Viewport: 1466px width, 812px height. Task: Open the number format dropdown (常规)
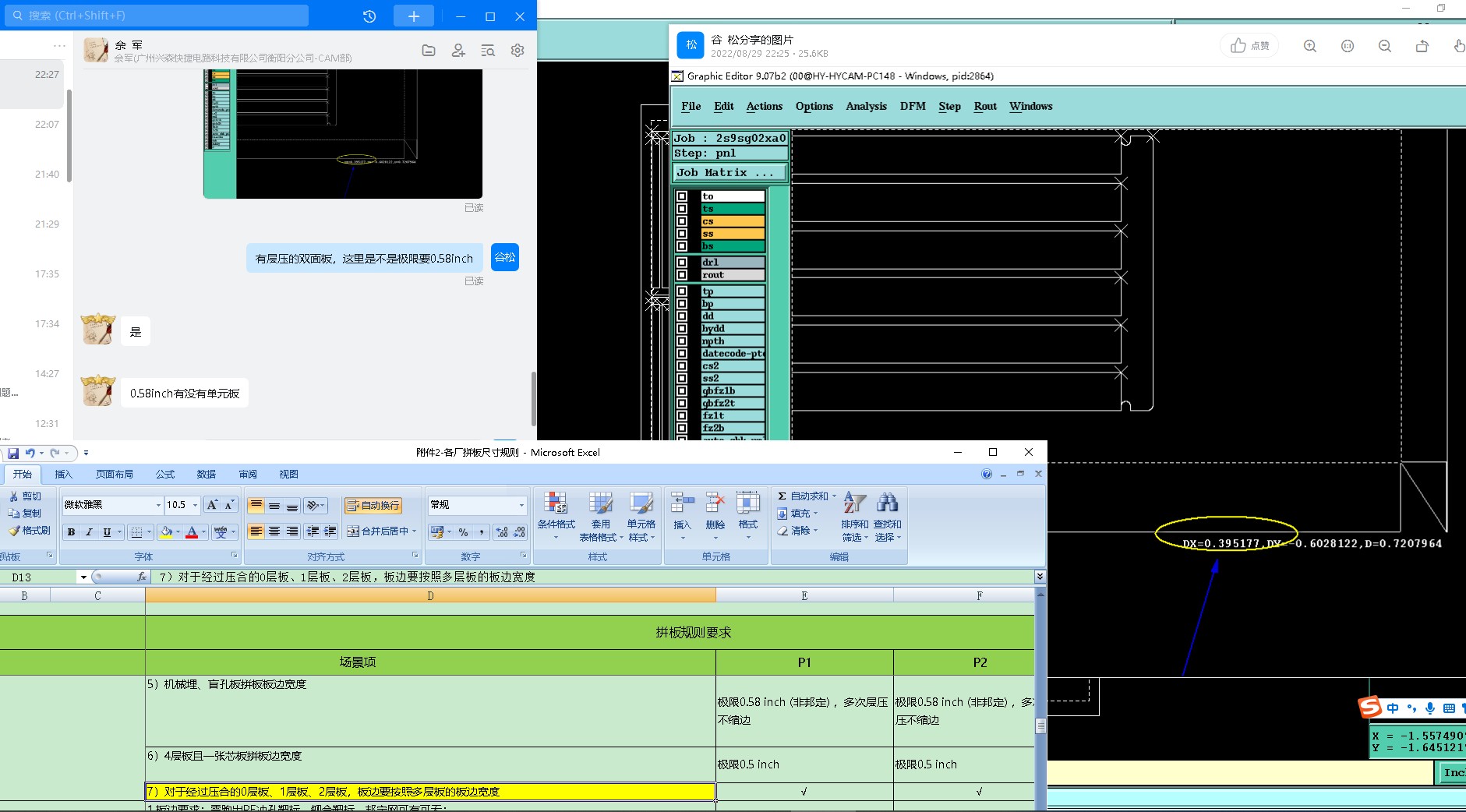521,505
